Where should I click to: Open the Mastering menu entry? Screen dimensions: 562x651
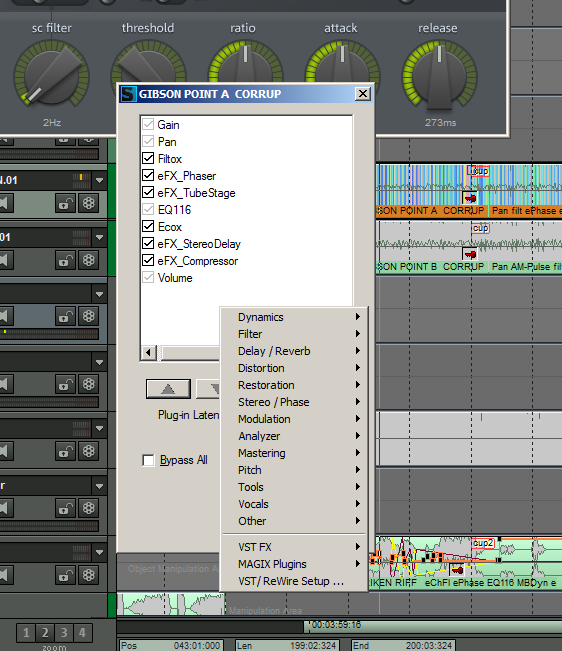tap(294, 453)
